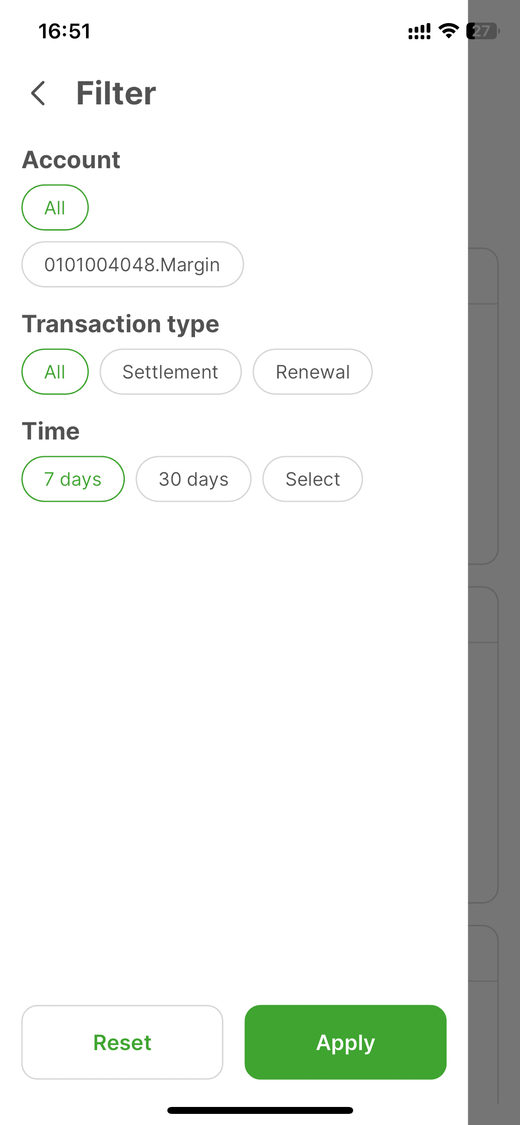Tap the cellular signal strength icon
Viewport: 520px width, 1125px height.
coord(420,32)
